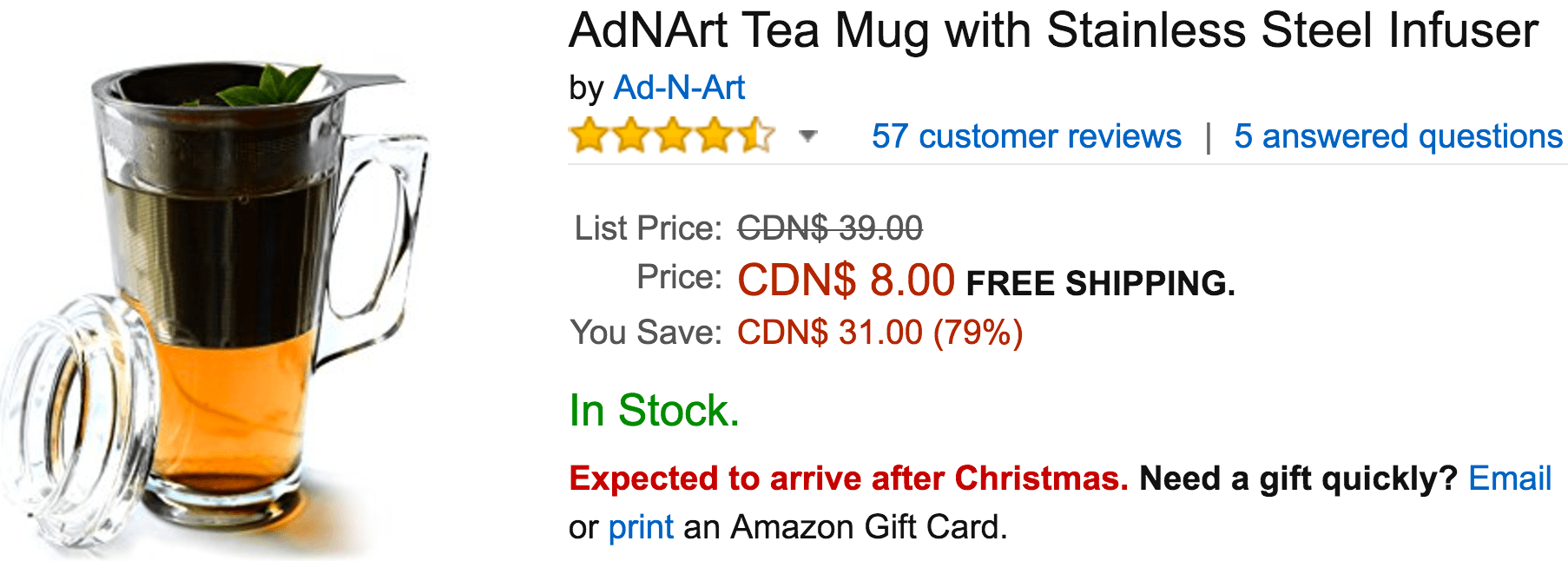Viewport: 1568px width, 561px height.
Task: Expand the star rating breakdown arrow
Action: click(808, 135)
